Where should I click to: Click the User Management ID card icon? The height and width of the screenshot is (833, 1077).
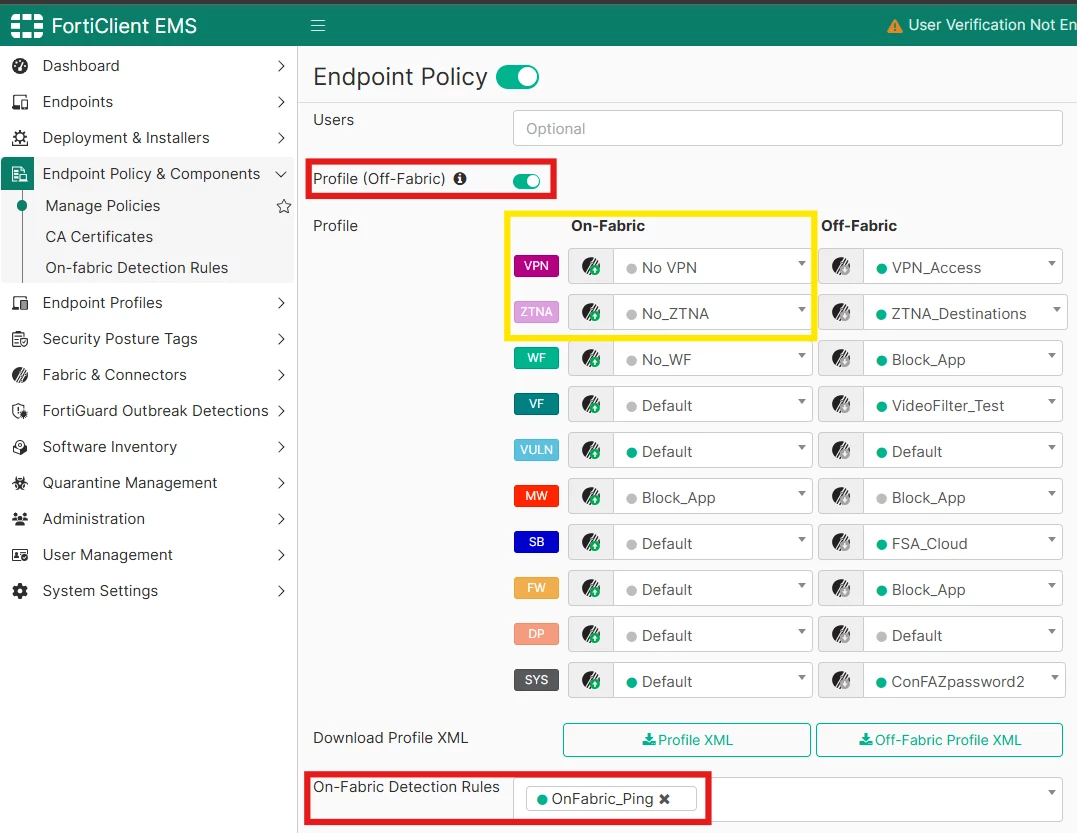[20, 555]
